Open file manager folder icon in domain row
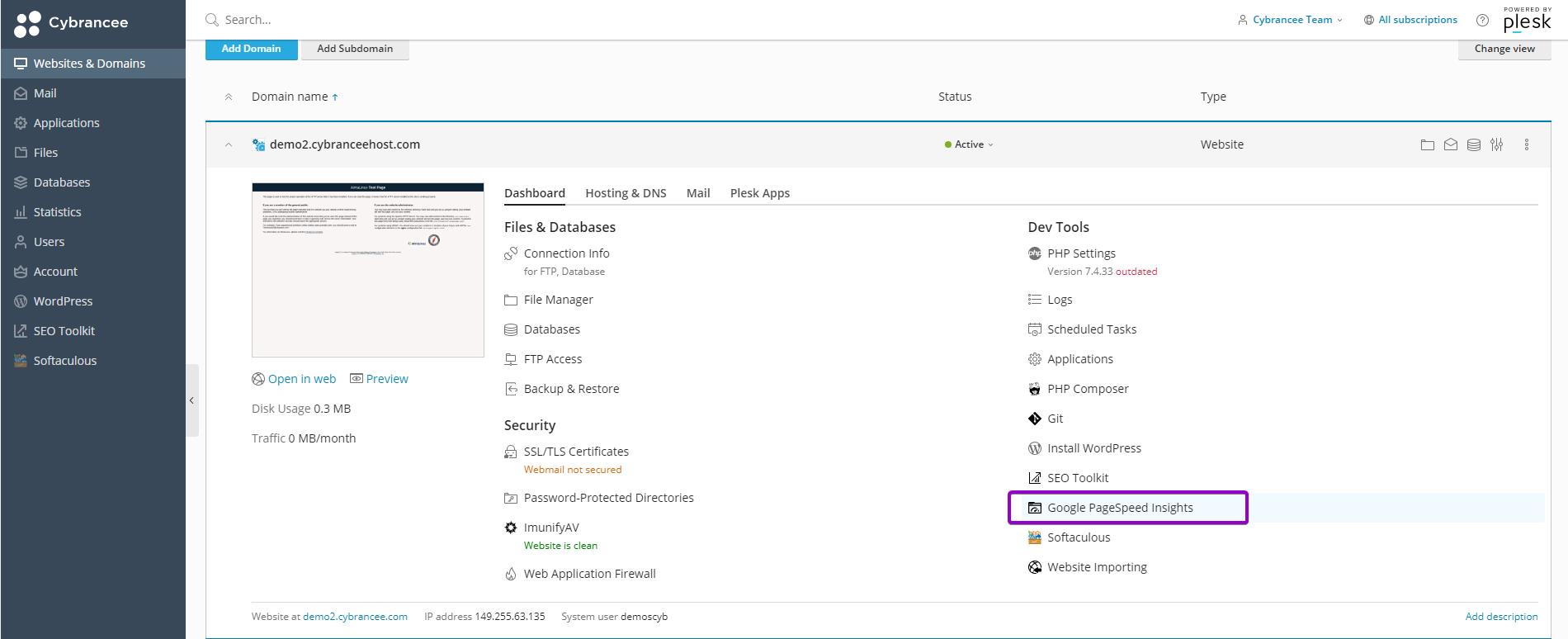This screenshot has width=1568, height=639. (1427, 144)
